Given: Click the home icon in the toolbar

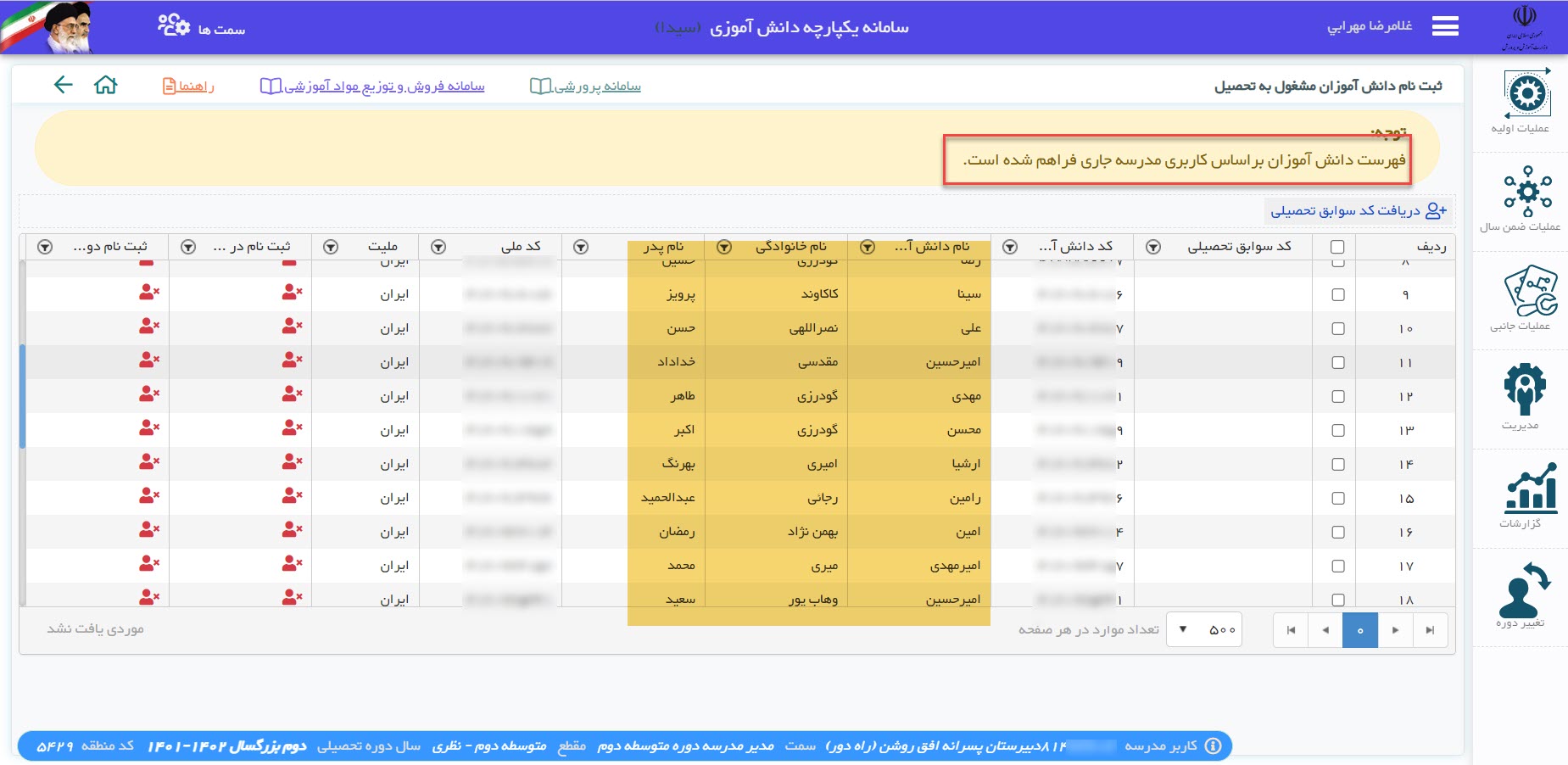Looking at the screenshot, I should click(x=105, y=85).
